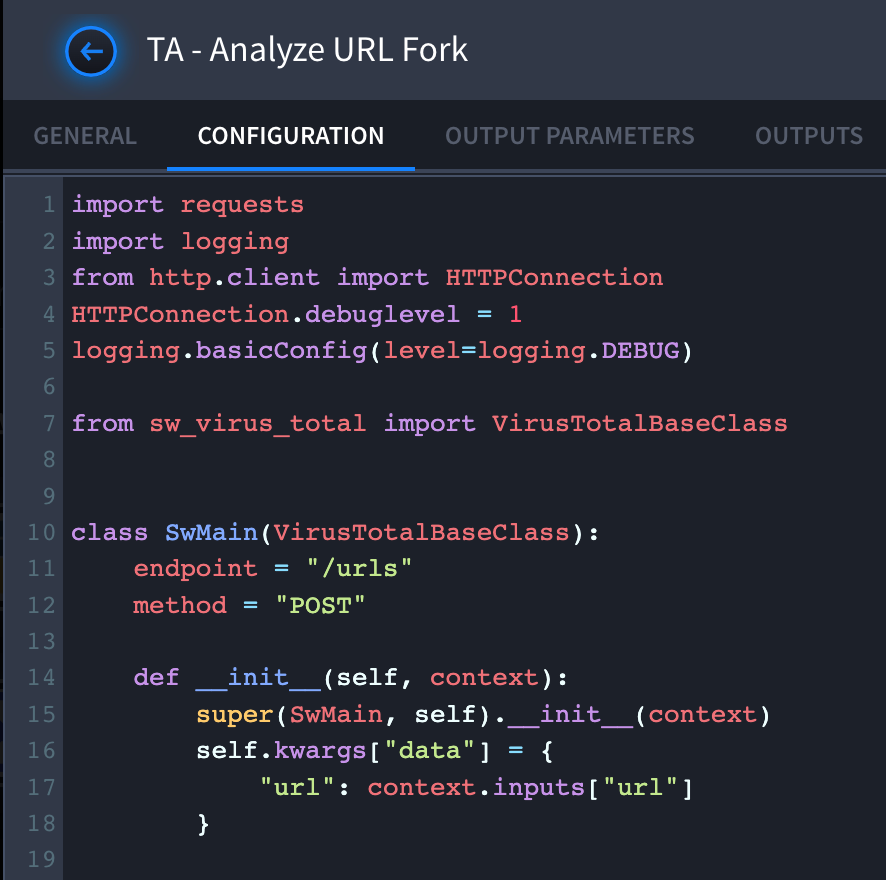Viewport: 886px width, 880px height.
Task: Click the self.kwargs["data"] line
Action: click(x=375, y=751)
